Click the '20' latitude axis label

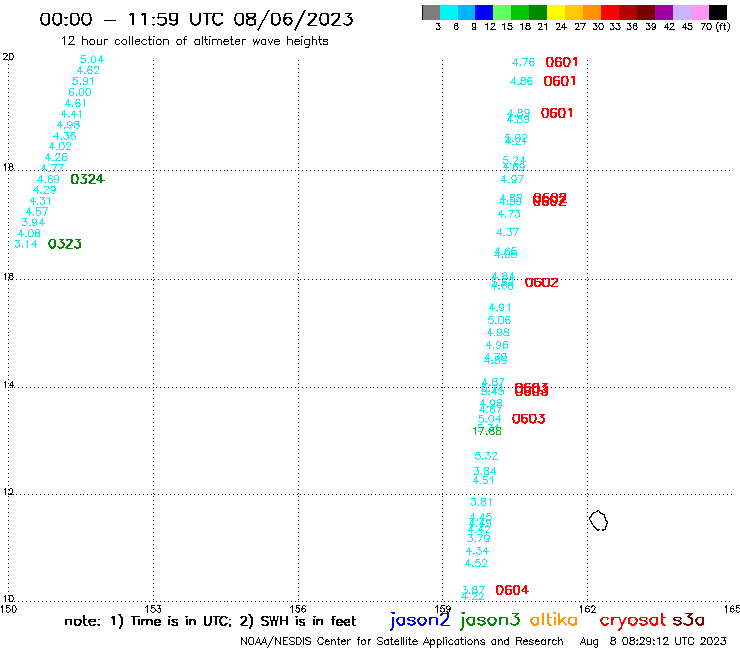pyautogui.click(x=8, y=57)
